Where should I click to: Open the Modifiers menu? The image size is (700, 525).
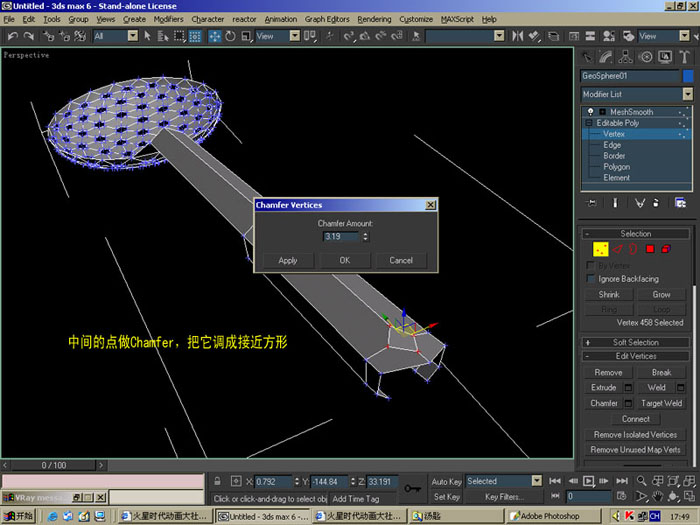(168, 19)
